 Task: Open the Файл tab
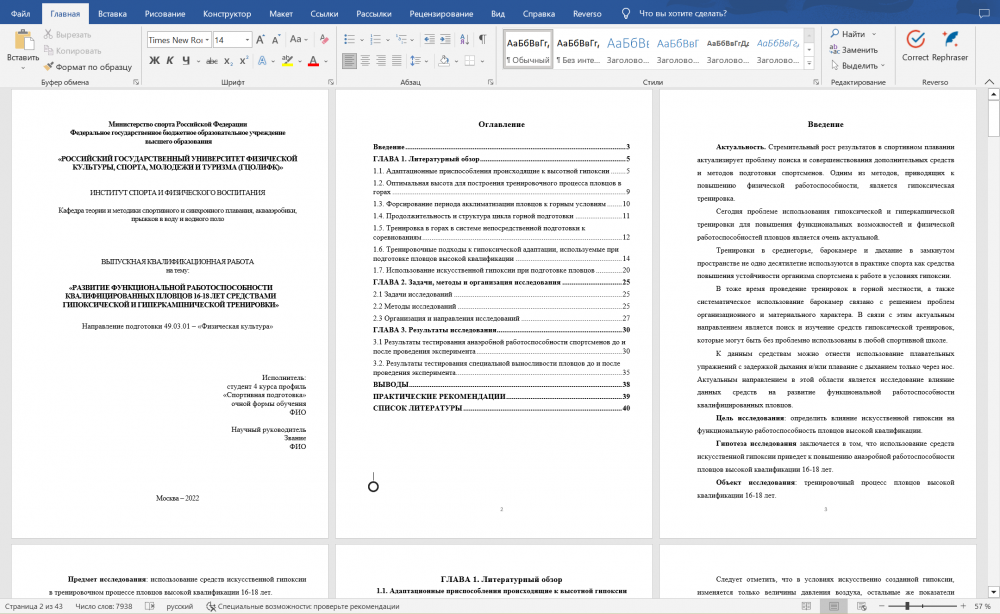click(x=20, y=13)
